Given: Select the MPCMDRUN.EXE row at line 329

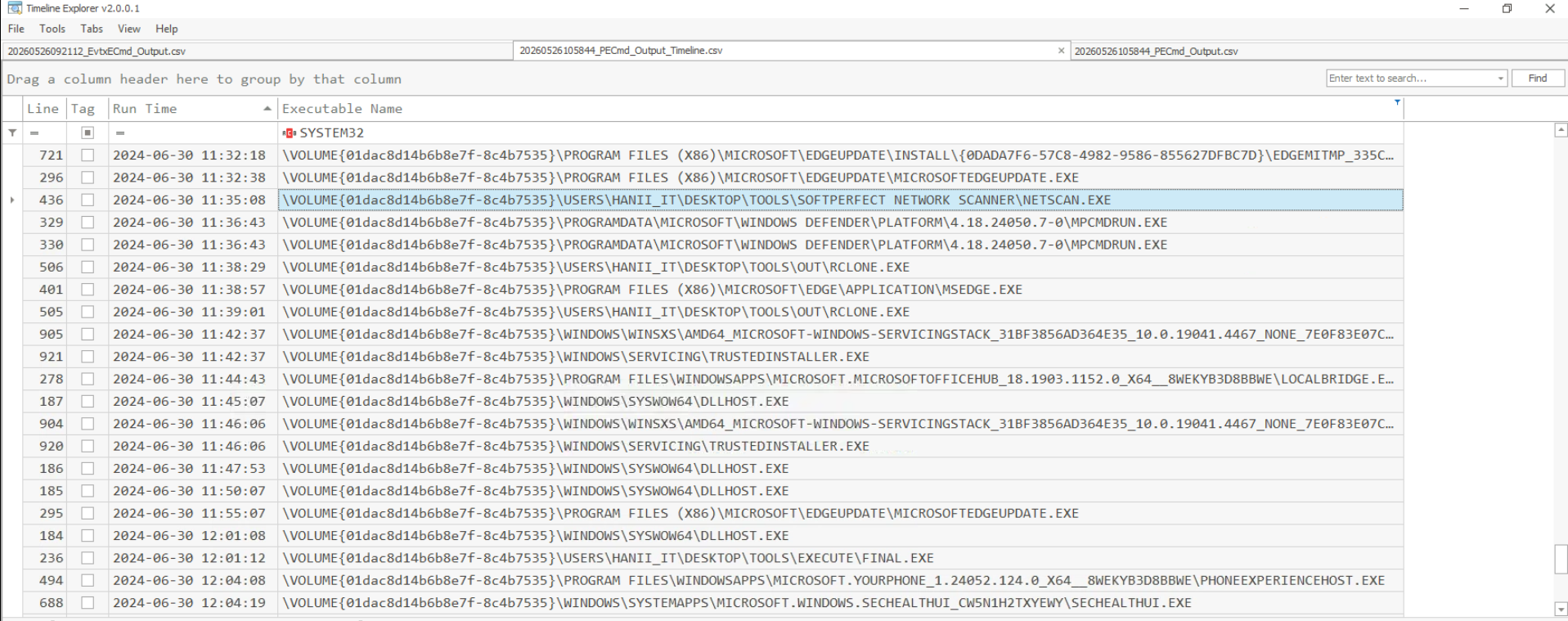Looking at the screenshot, I should coord(841,223).
